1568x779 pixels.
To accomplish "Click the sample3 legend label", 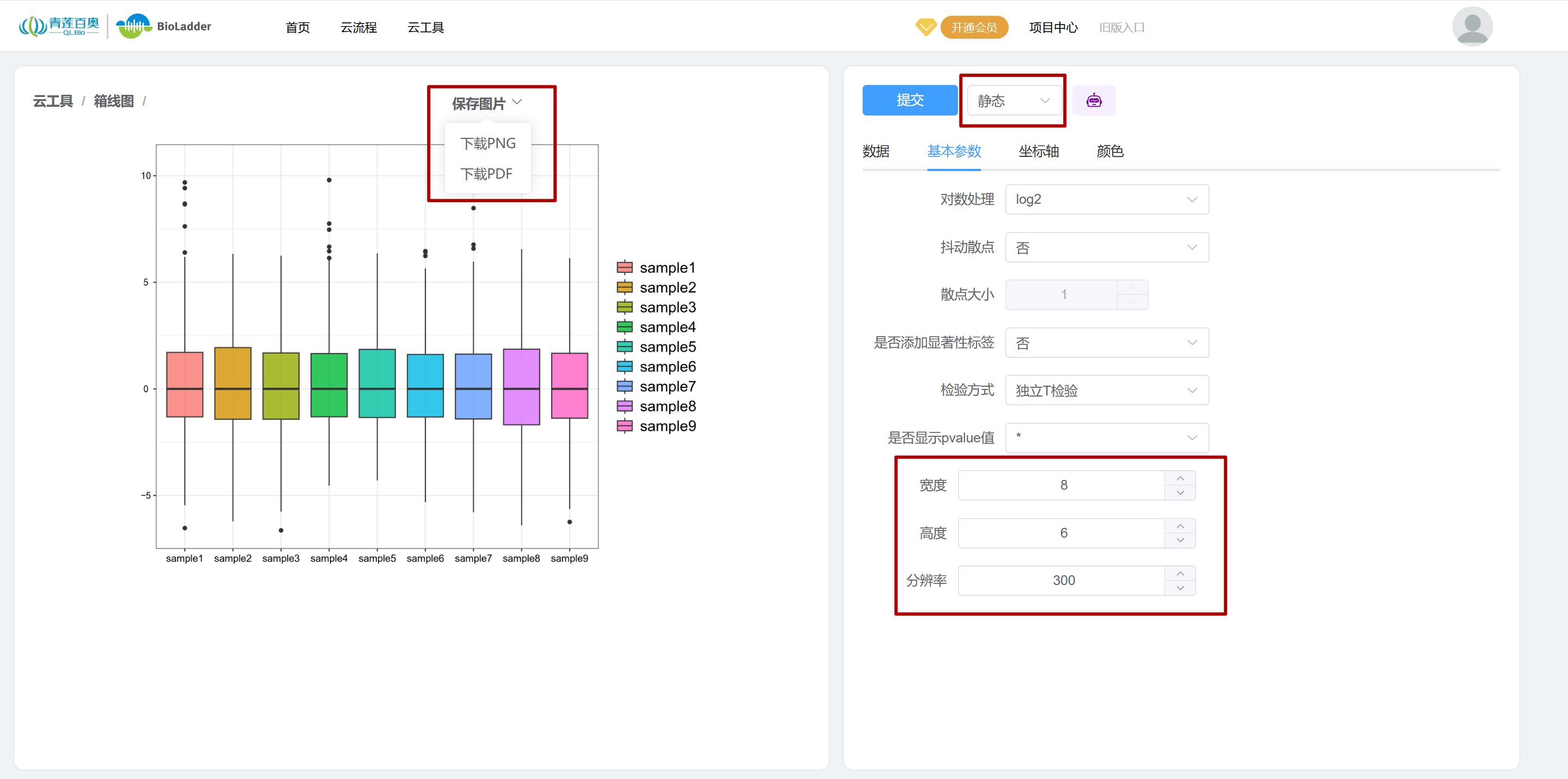I will pyautogui.click(x=668, y=307).
